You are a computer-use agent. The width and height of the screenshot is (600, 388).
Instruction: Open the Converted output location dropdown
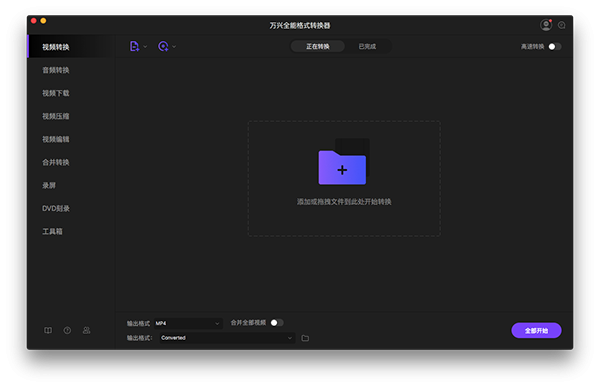[227, 338]
